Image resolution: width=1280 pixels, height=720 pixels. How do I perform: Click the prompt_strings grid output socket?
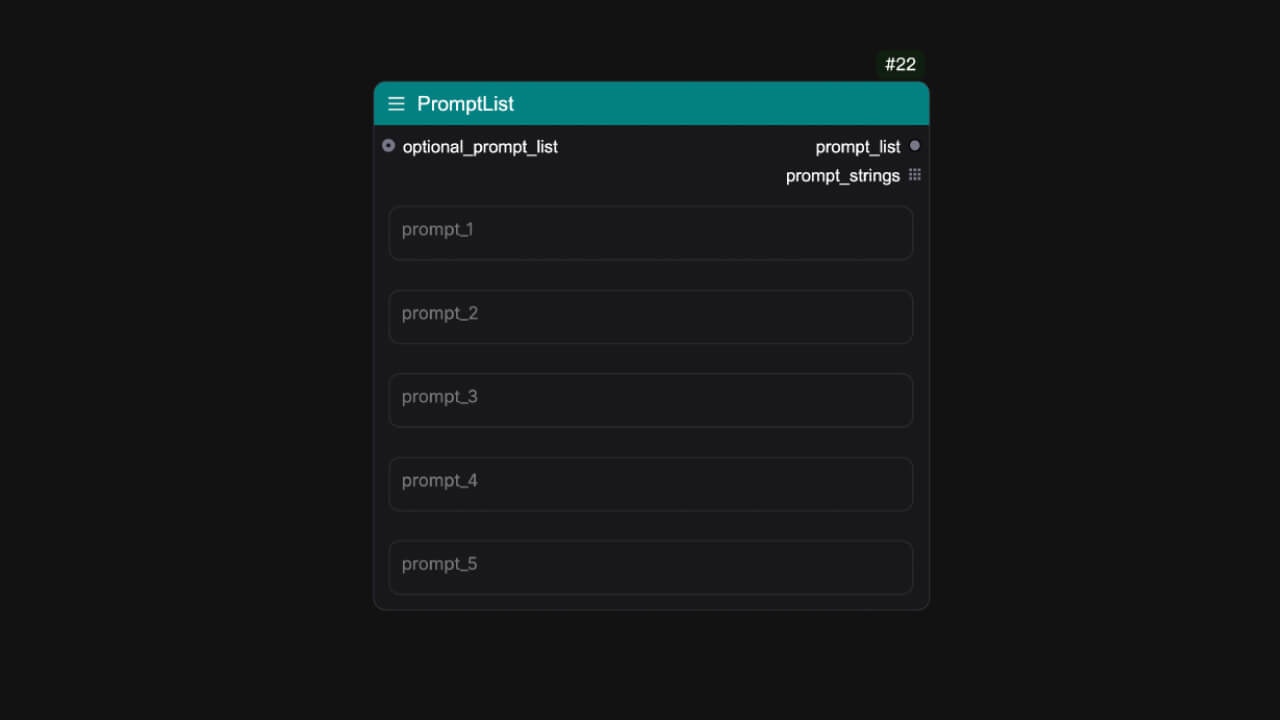[914, 175]
